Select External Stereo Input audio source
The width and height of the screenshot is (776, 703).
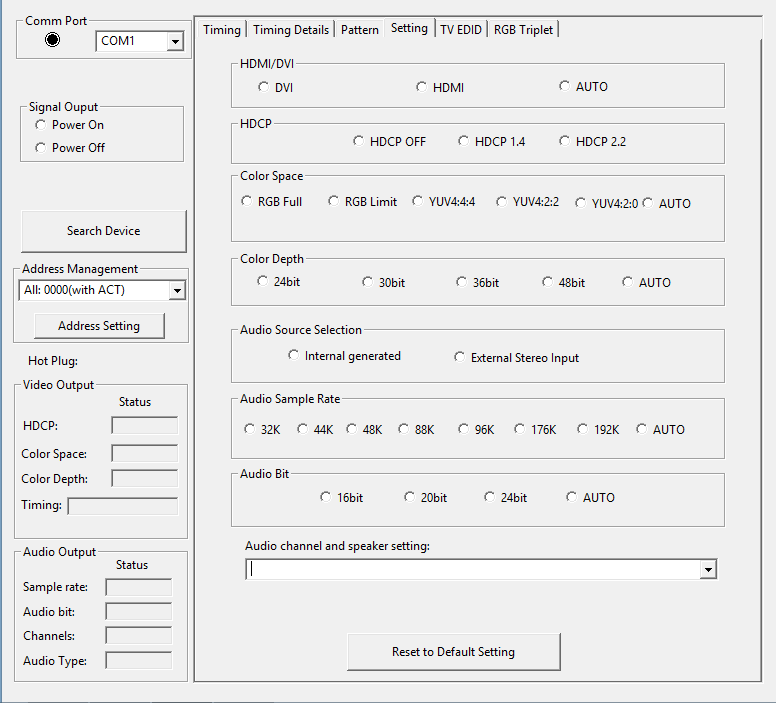coord(460,357)
